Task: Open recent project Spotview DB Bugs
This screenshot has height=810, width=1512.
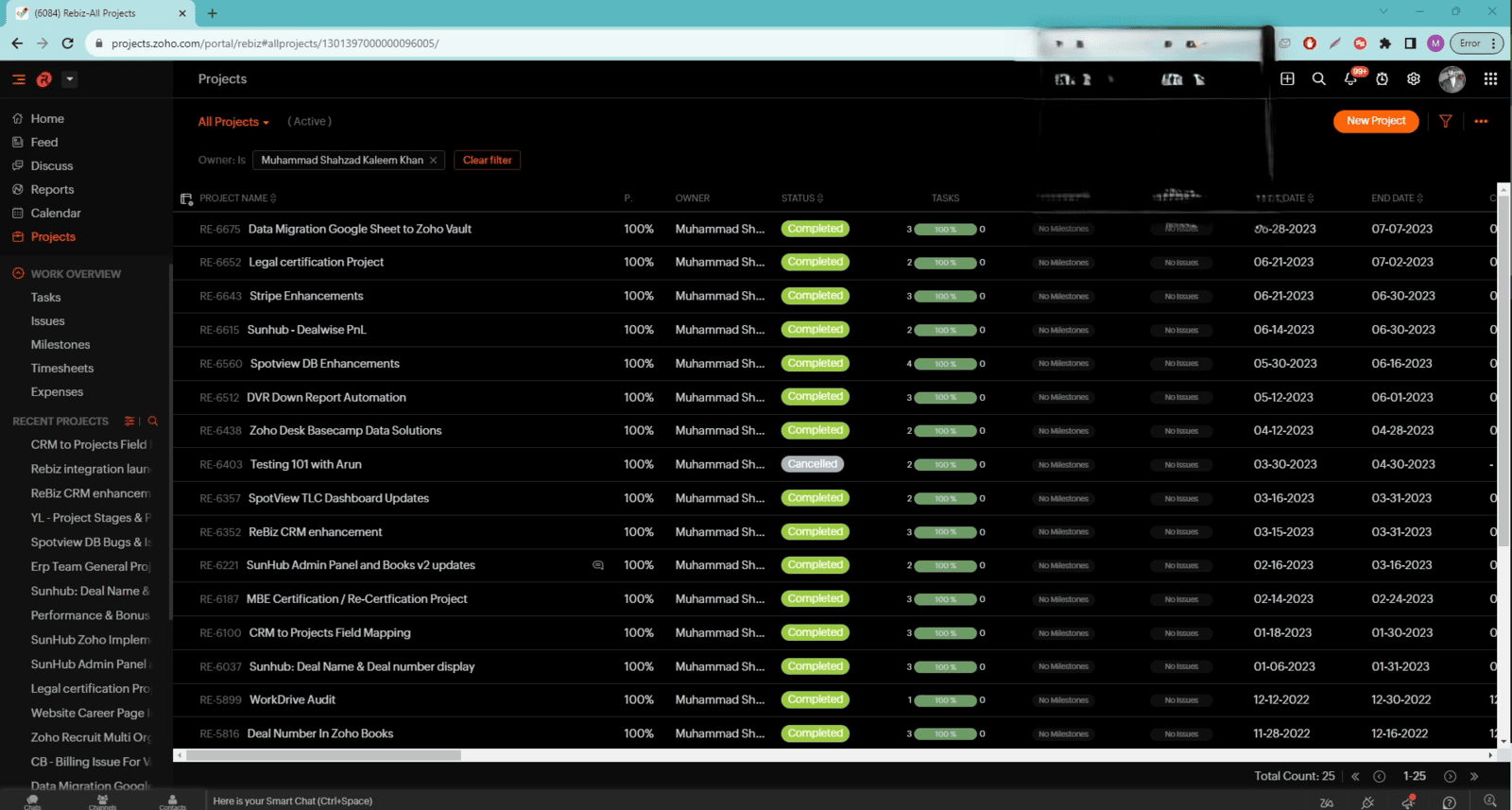Action: click(x=90, y=542)
